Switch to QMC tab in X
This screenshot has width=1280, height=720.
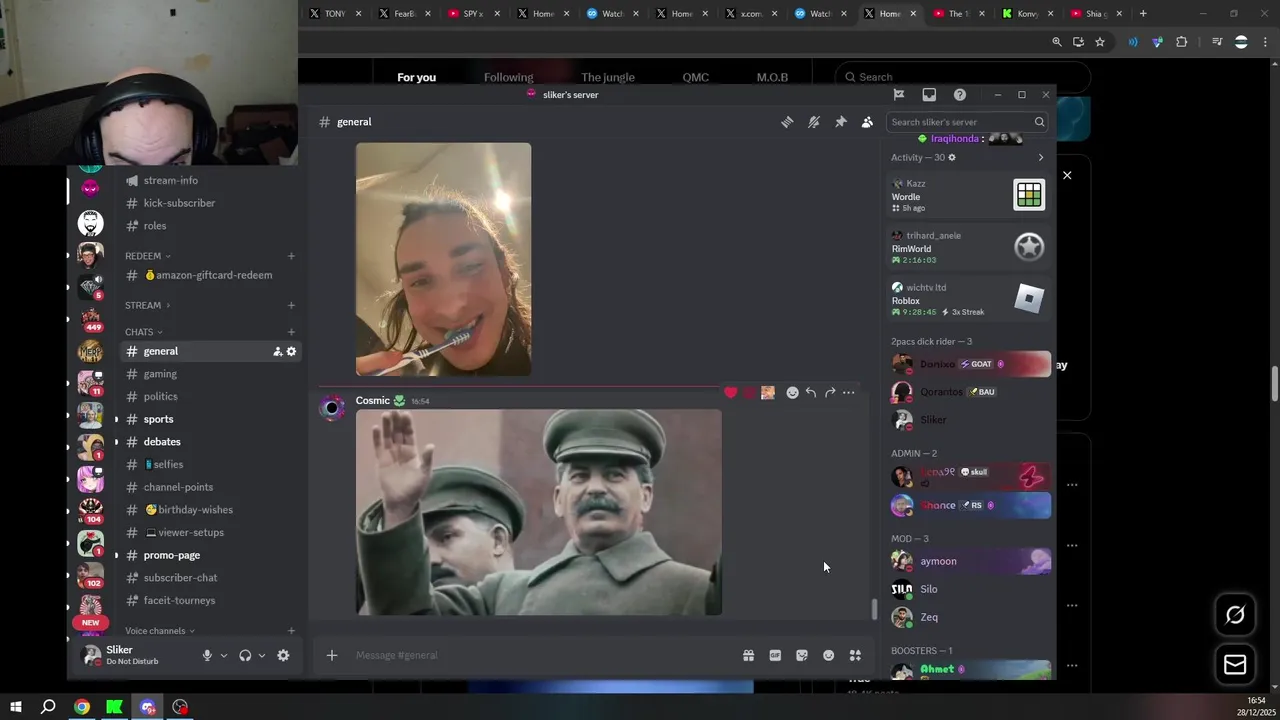pos(695,77)
